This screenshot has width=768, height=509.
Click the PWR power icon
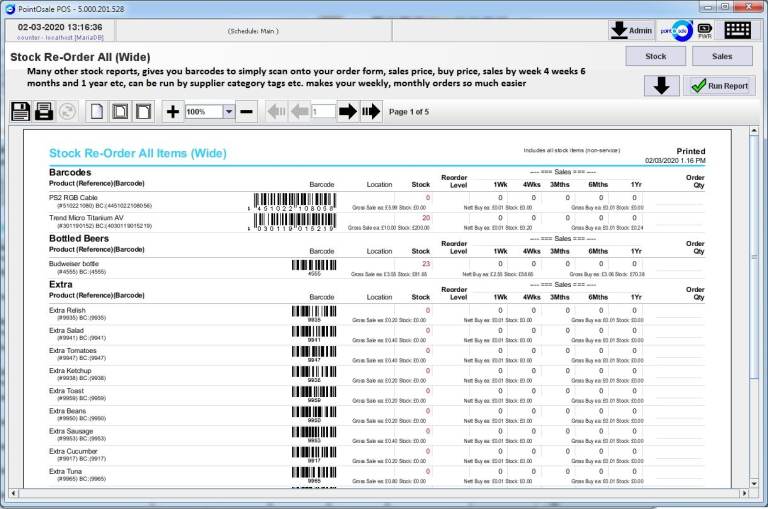point(705,30)
